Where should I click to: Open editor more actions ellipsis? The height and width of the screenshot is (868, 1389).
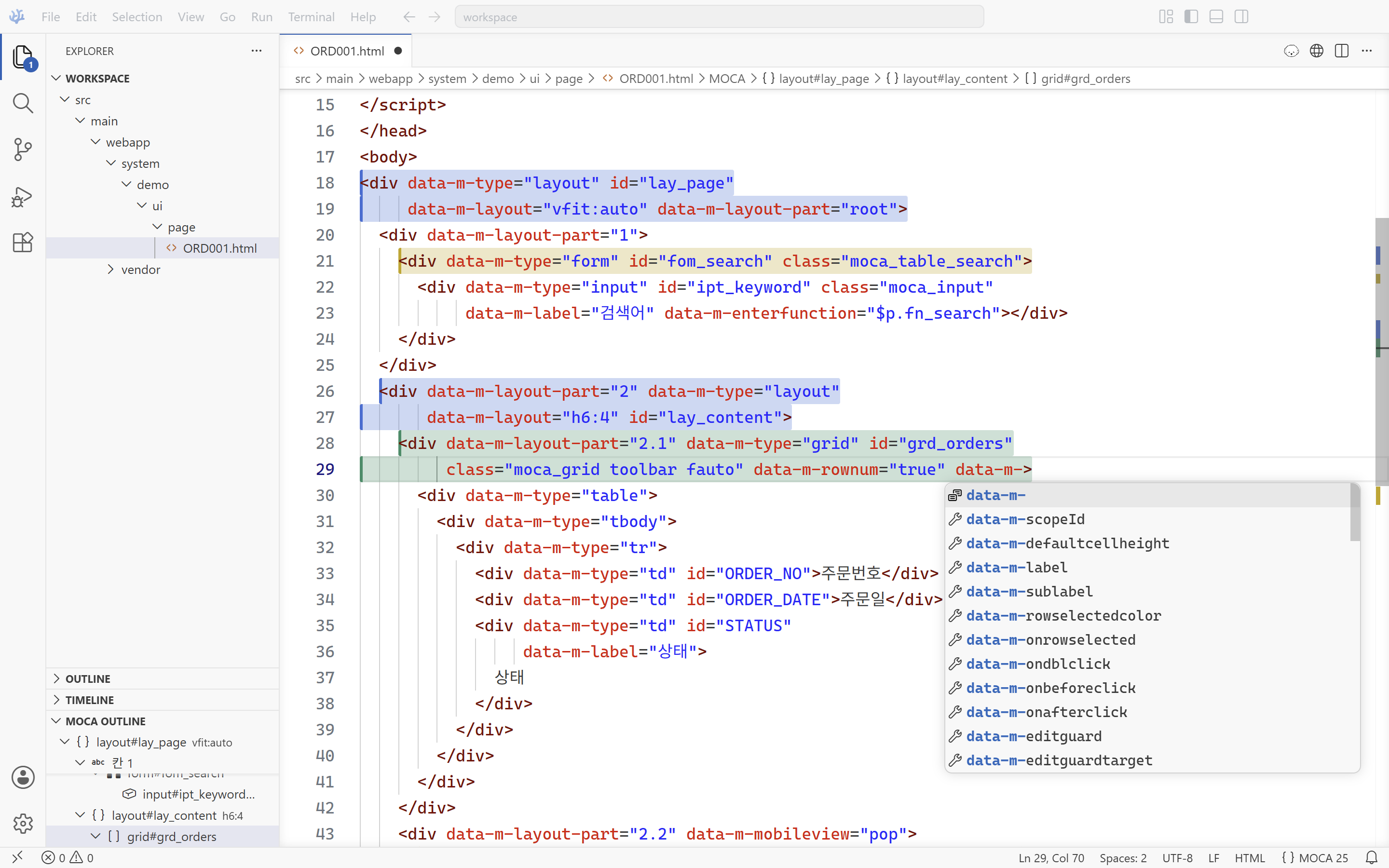[x=1367, y=51]
